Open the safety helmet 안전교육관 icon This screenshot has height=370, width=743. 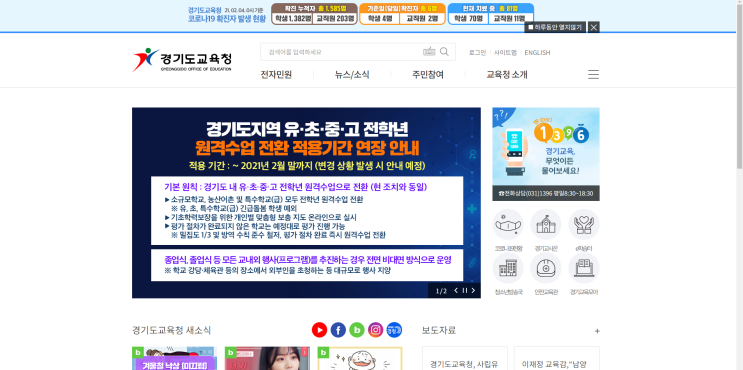tap(546, 268)
